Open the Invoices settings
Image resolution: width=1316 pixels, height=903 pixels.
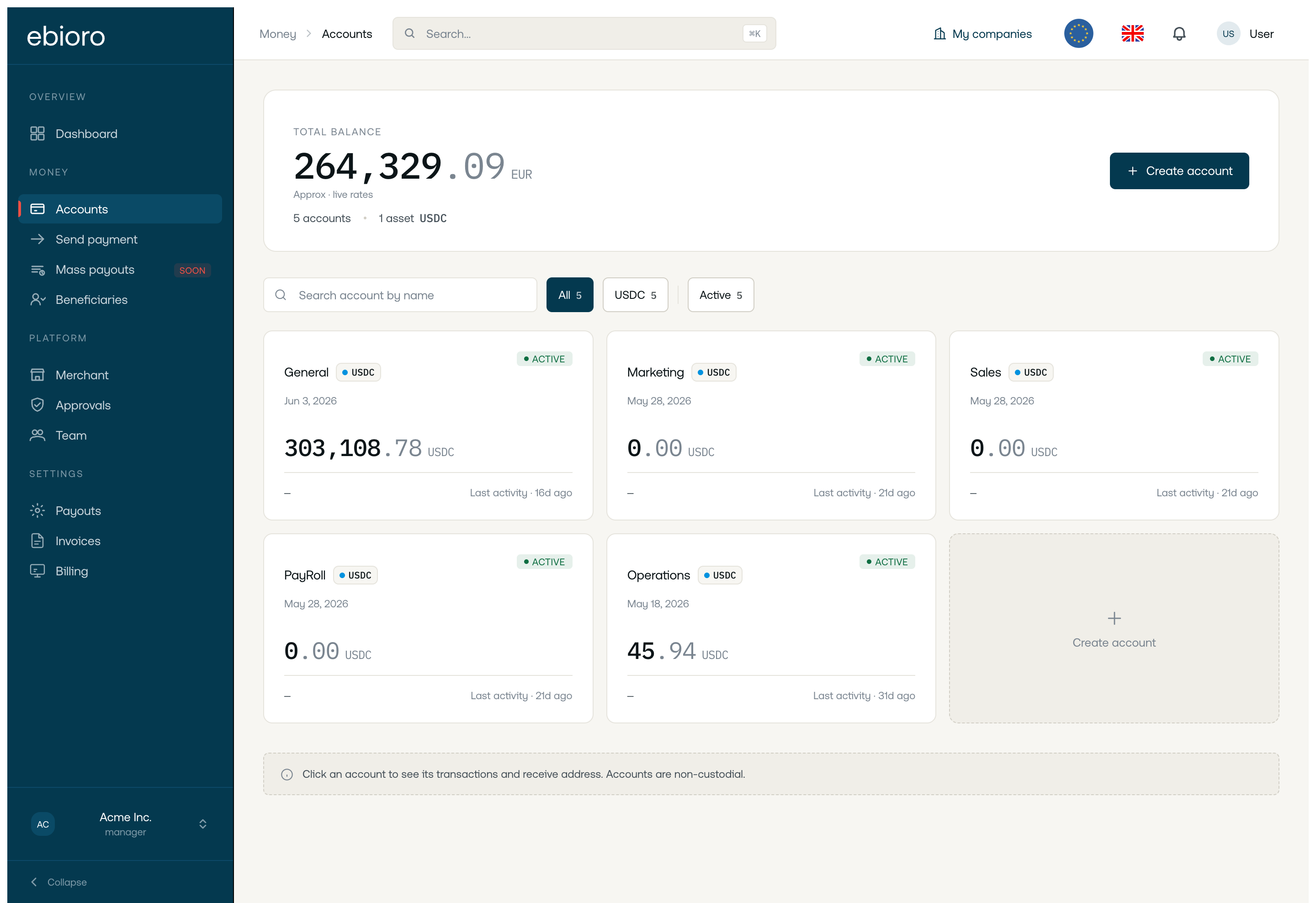tap(120, 541)
